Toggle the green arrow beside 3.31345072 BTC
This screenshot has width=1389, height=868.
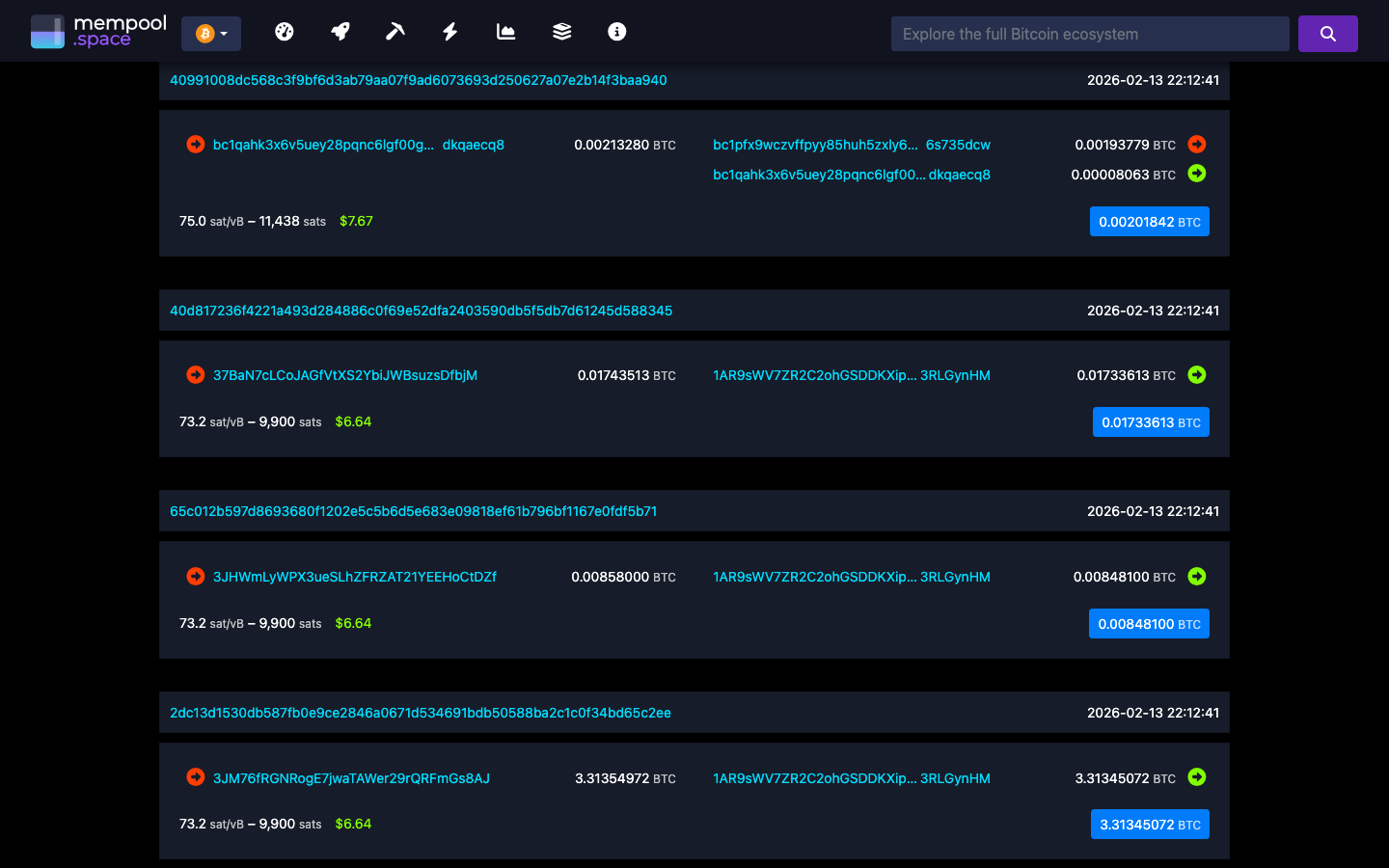(x=1197, y=777)
